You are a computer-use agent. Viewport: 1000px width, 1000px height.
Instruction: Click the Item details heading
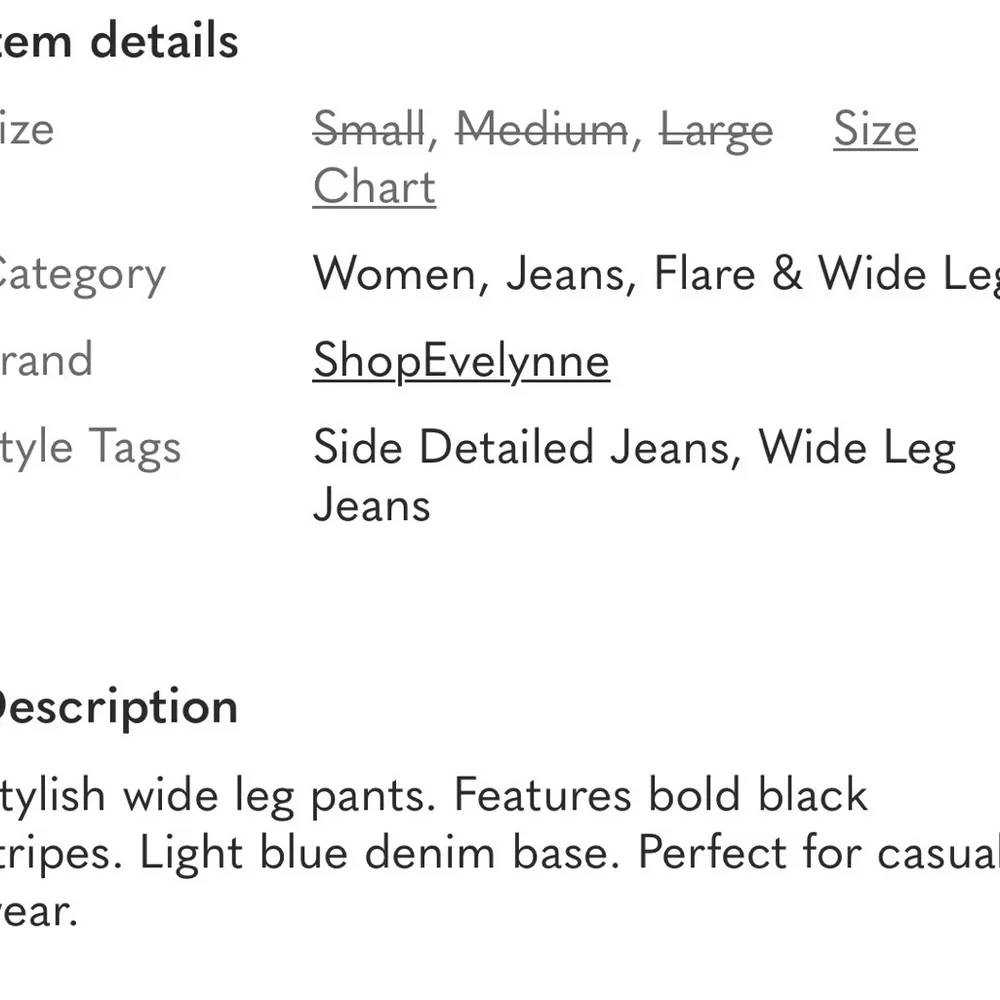coord(119,40)
